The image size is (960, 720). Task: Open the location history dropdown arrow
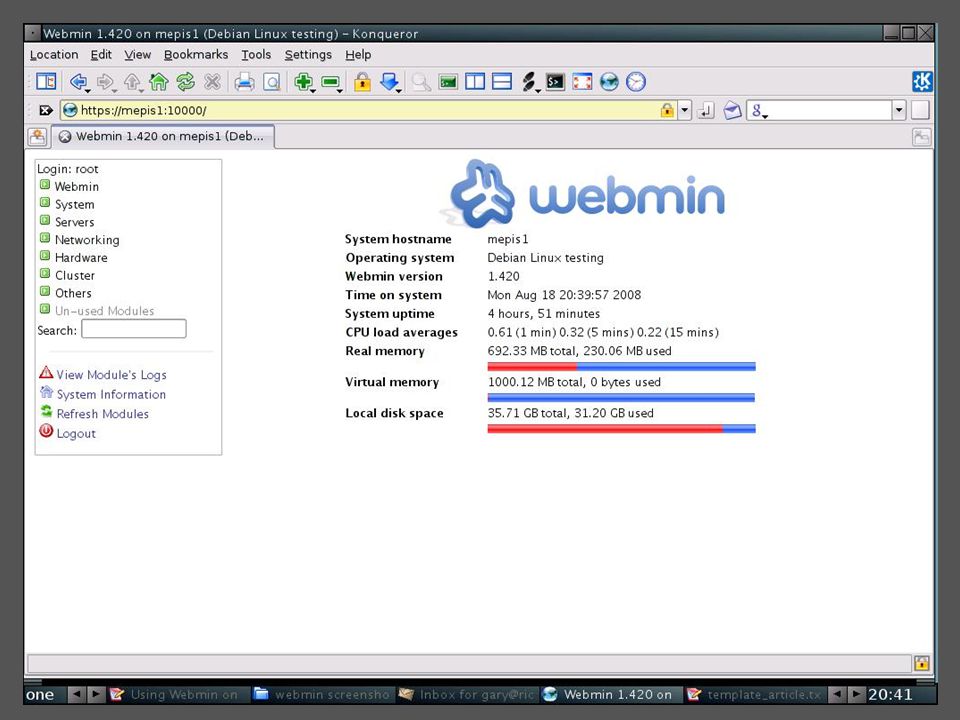click(x=685, y=111)
